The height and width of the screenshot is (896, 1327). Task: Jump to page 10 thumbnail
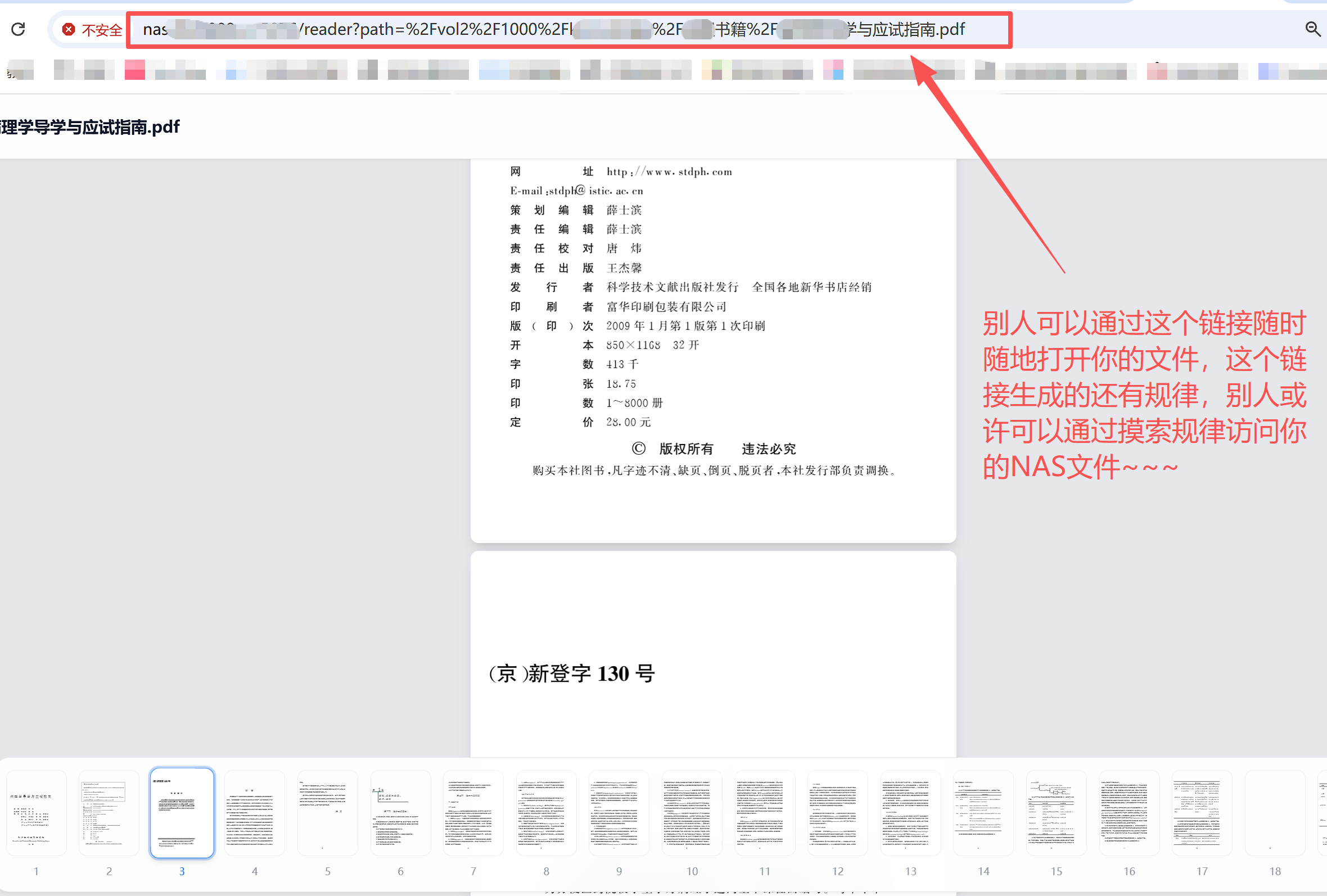point(692,813)
